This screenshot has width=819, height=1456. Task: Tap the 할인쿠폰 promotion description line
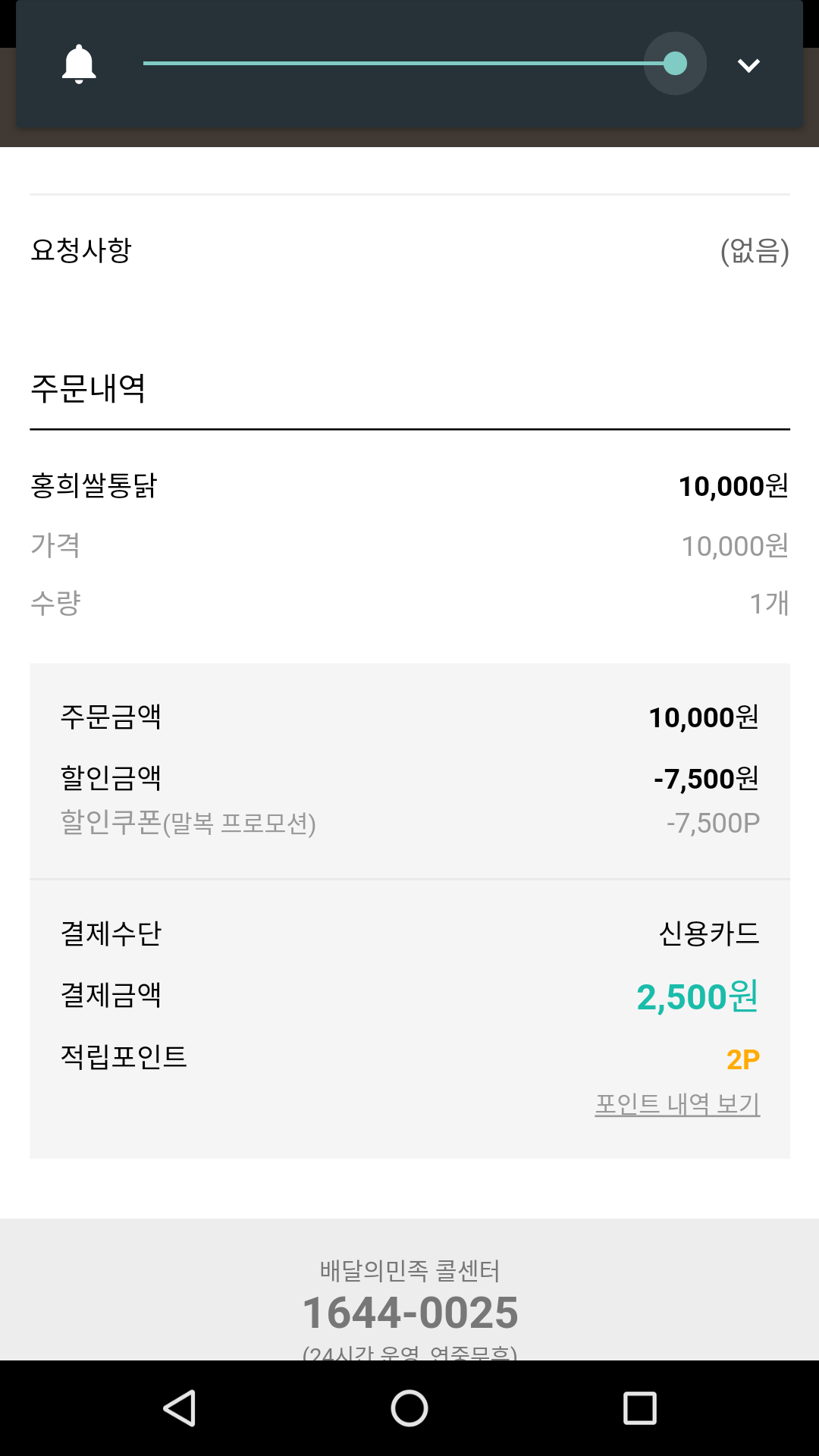(188, 823)
